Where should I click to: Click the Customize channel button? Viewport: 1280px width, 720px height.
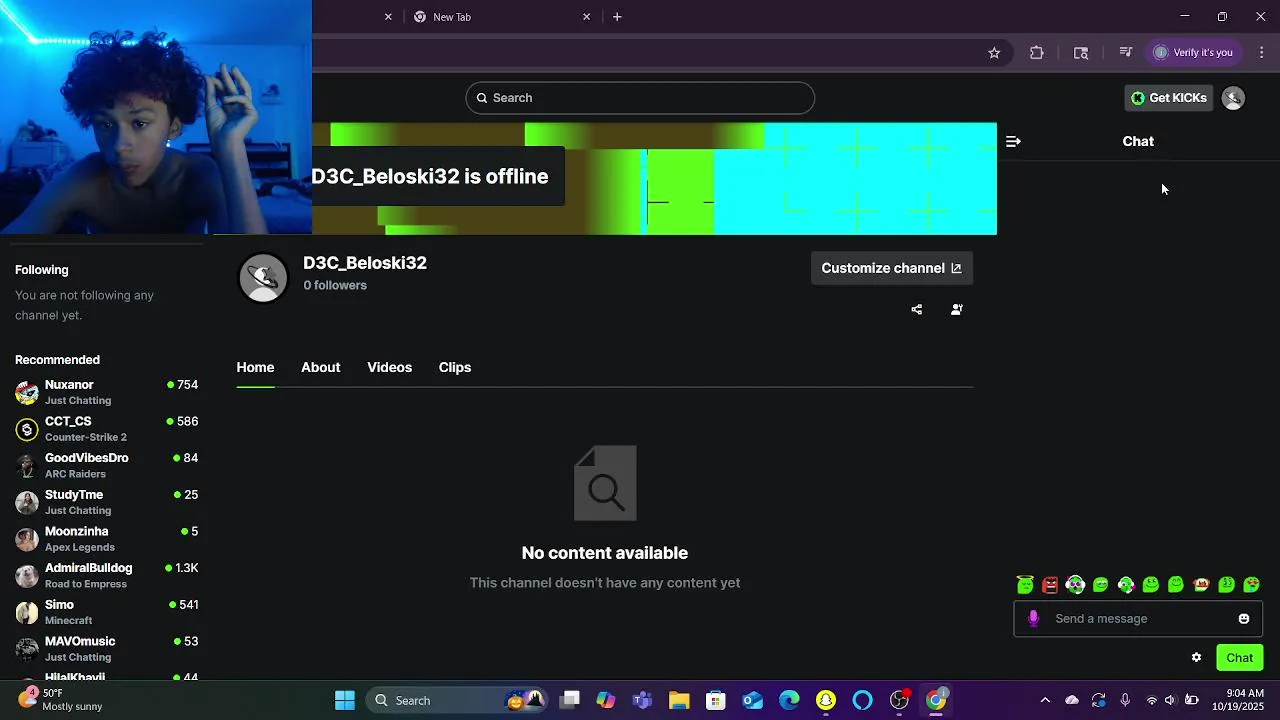click(x=891, y=268)
